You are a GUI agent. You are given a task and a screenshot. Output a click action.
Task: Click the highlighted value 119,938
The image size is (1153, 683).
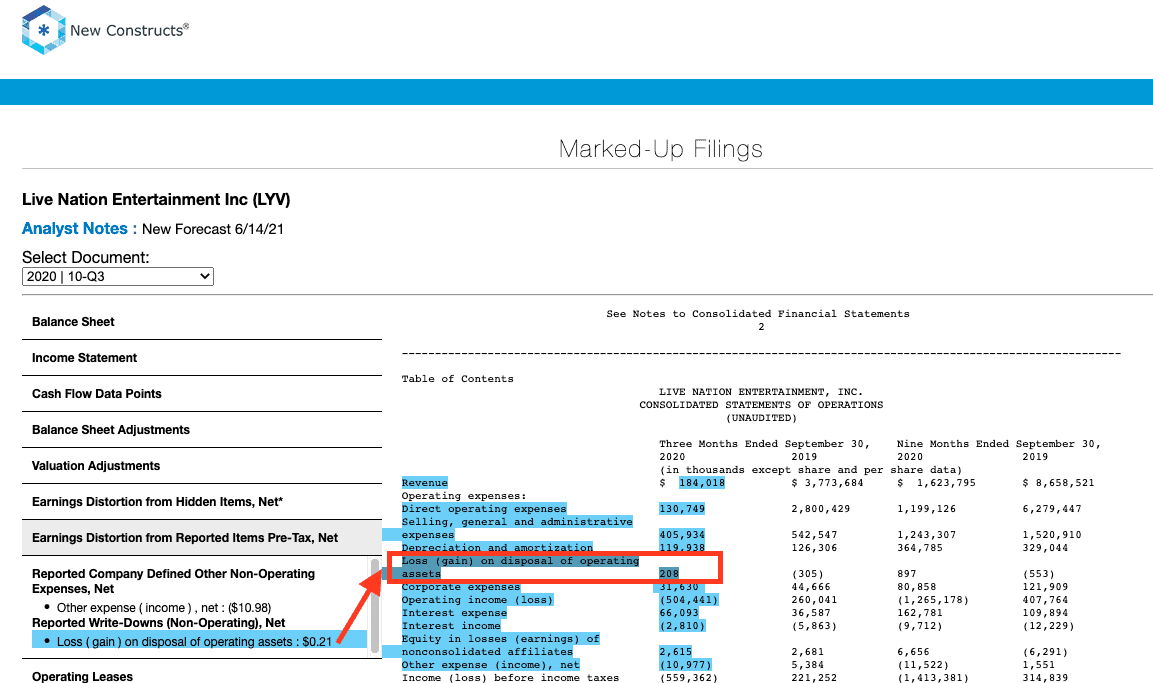pos(682,548)
